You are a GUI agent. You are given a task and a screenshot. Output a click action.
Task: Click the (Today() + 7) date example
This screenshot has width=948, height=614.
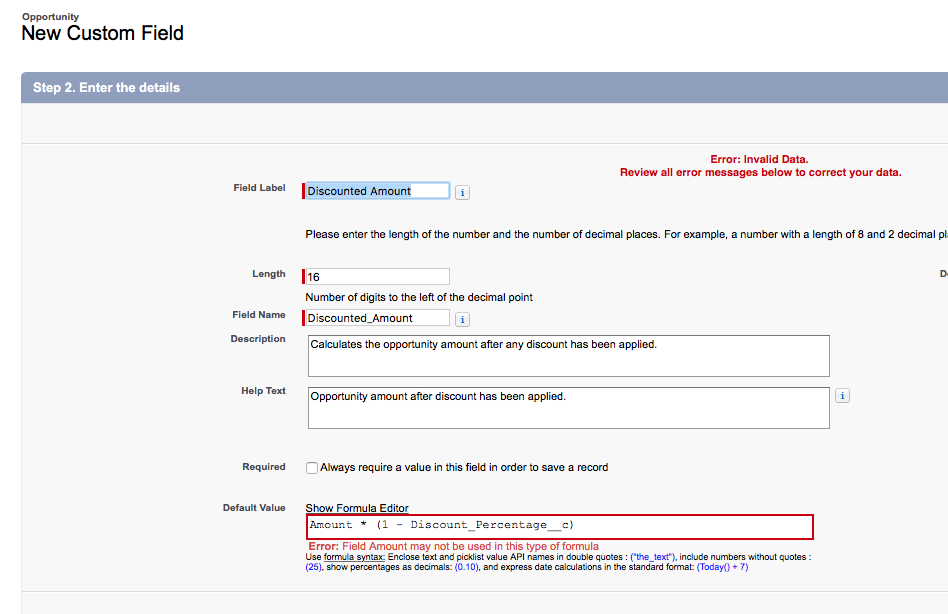722,567
